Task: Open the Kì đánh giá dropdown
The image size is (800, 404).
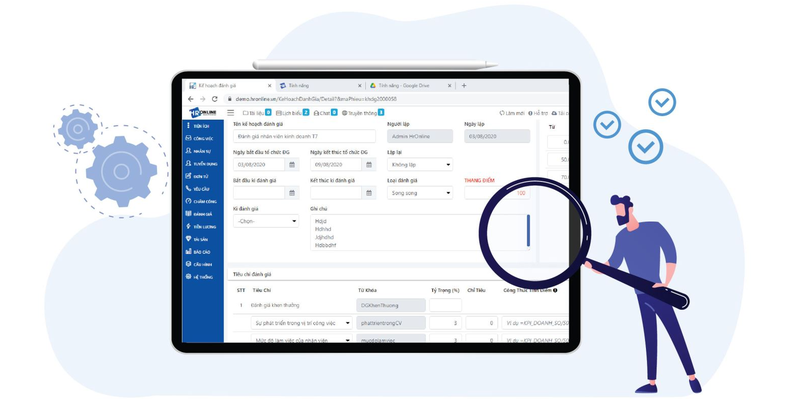Action: point(266,221)
